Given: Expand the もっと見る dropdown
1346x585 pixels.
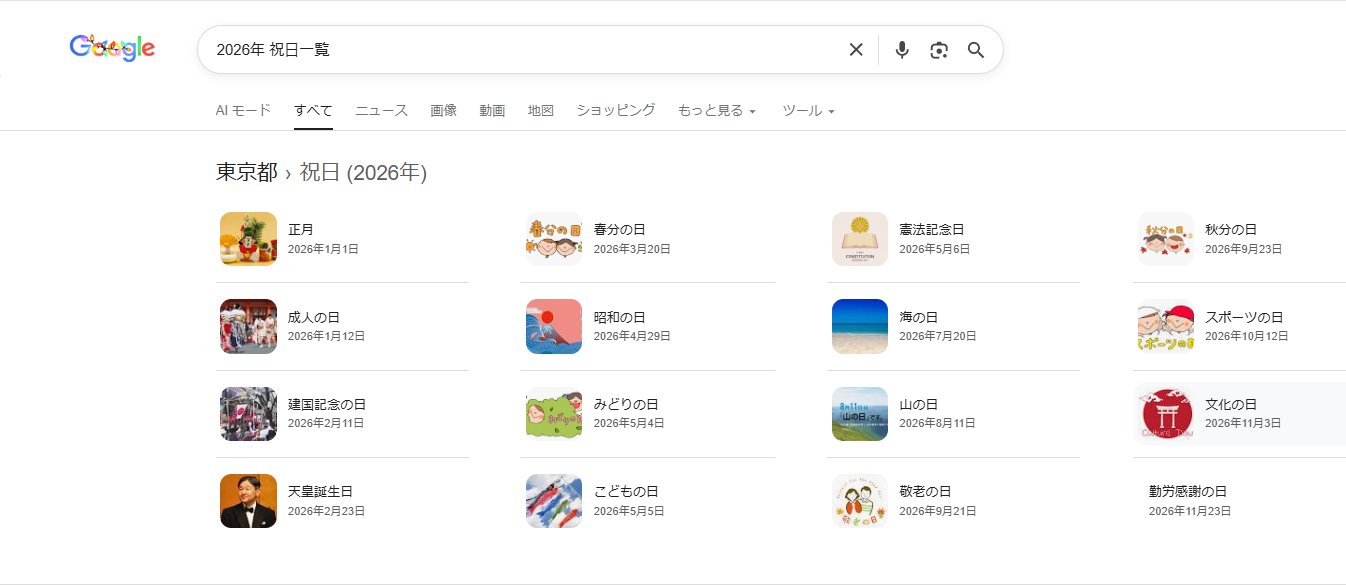Looking at the screenshot, I should [x=716, y=111].
